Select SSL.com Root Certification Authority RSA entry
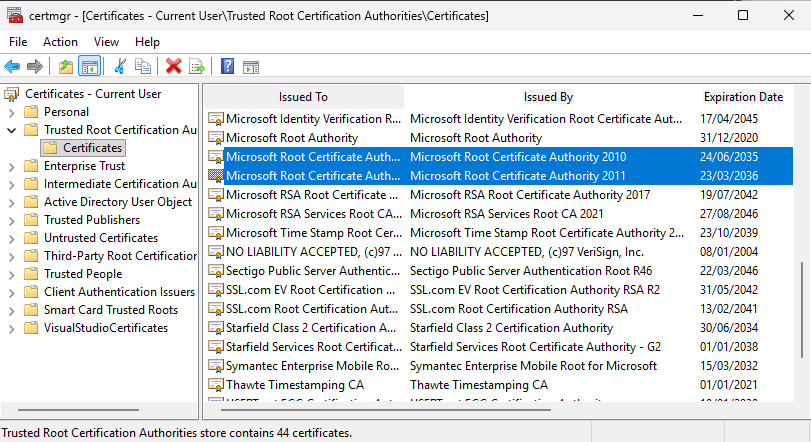This screenshot has width=811, height=442. pyautogui.click(x=499, y=309)
